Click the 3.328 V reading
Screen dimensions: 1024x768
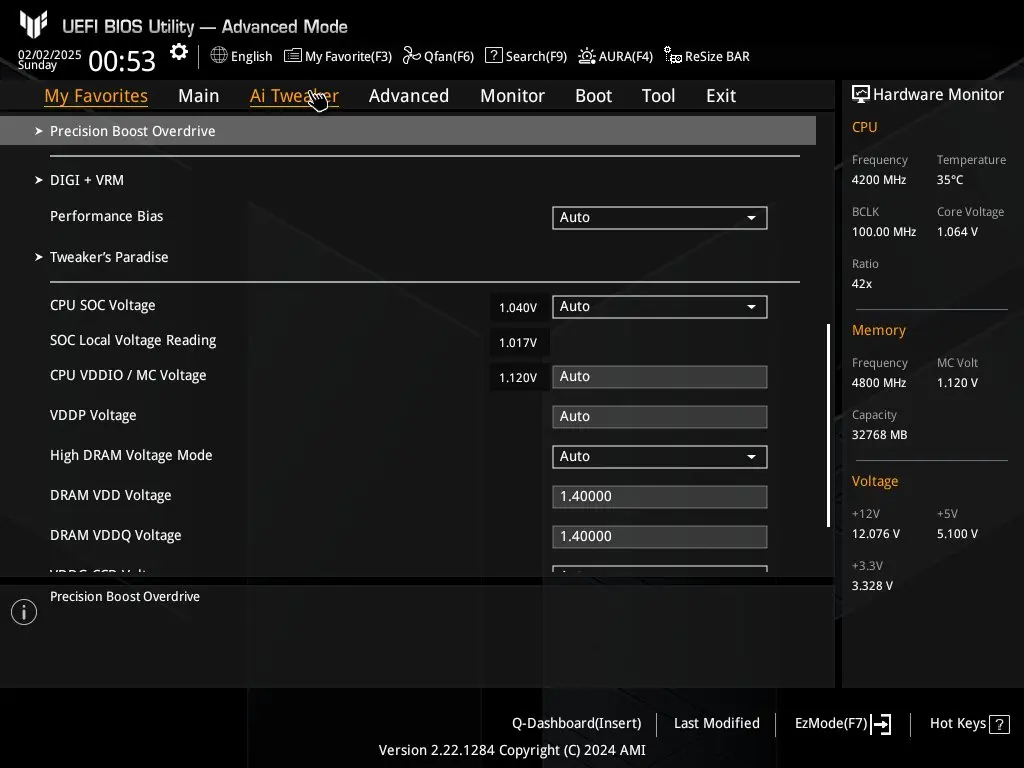click(x=872, y=586)
